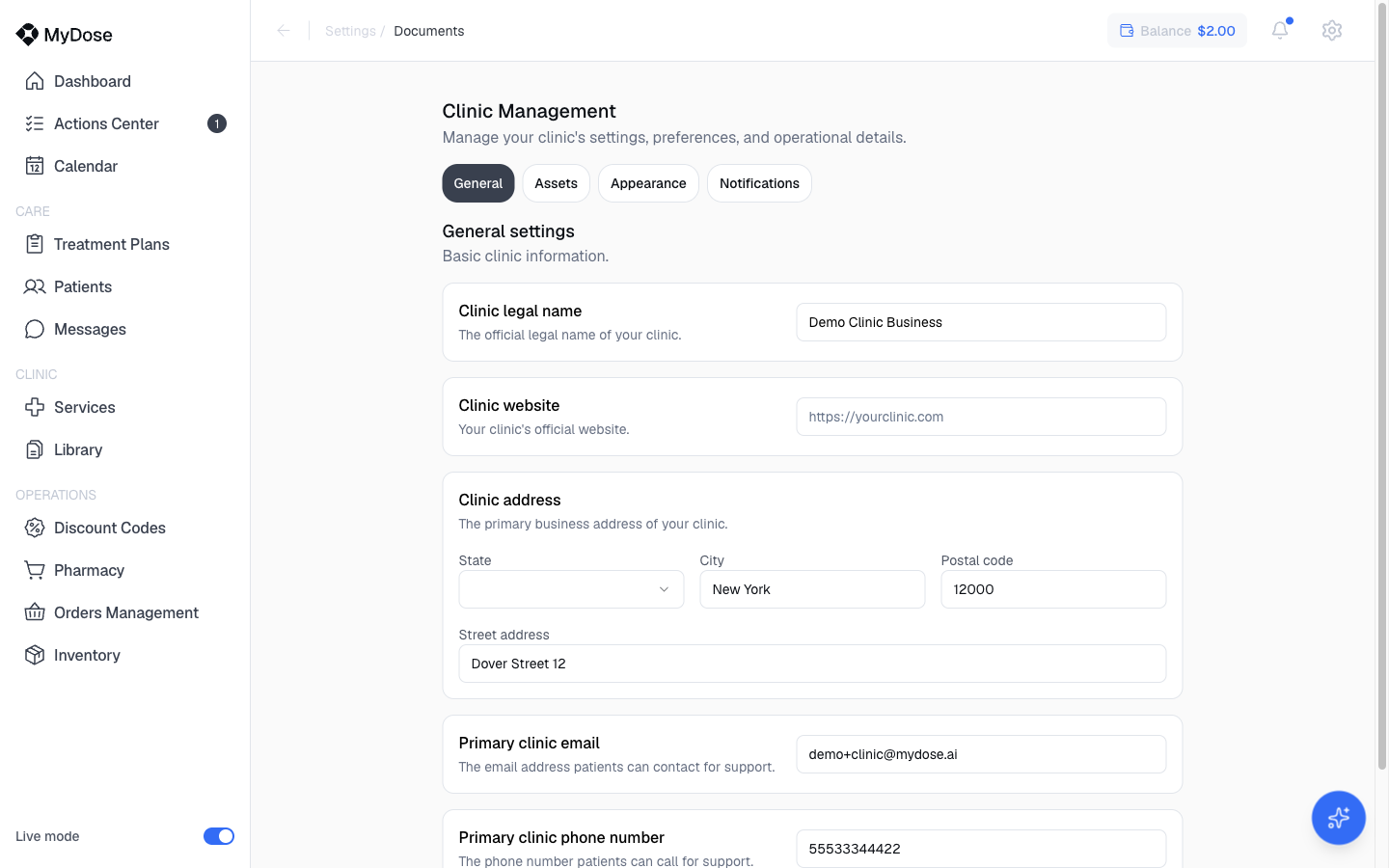Click the Pharmacy shopping cart icon
Viewport: 1389px width, 868px height.
[x=35, y=570]
